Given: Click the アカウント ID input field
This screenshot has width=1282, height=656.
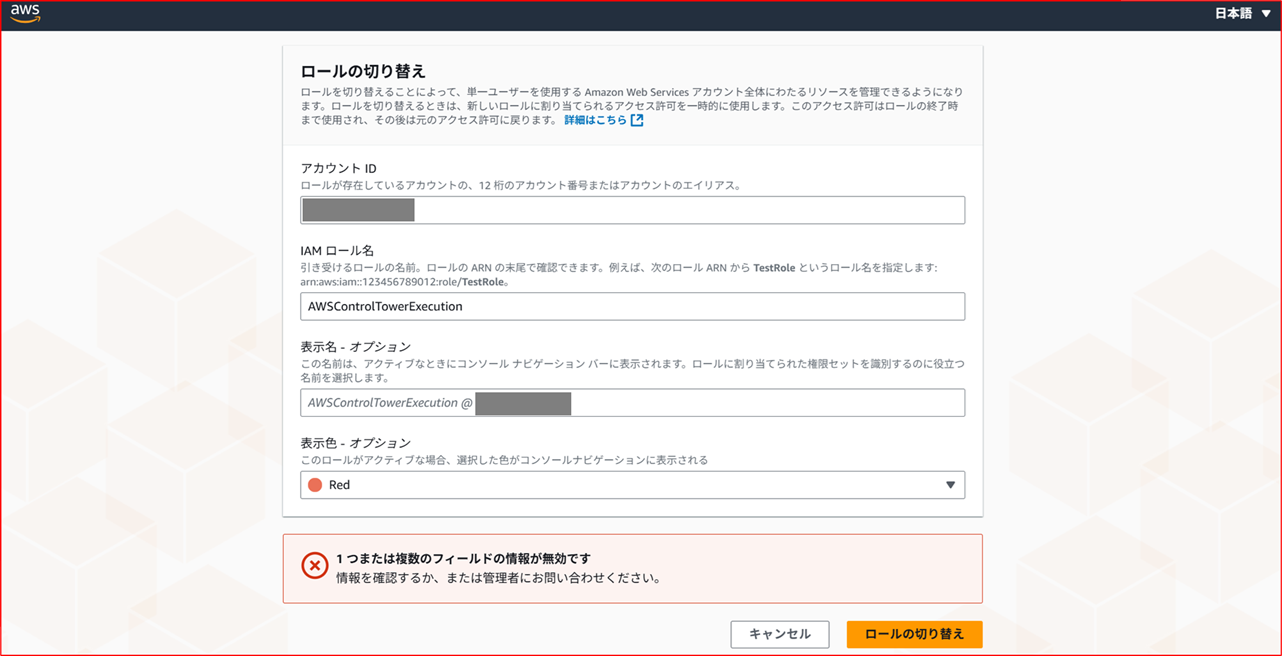Looking at the screenshot, I should 632,210.
